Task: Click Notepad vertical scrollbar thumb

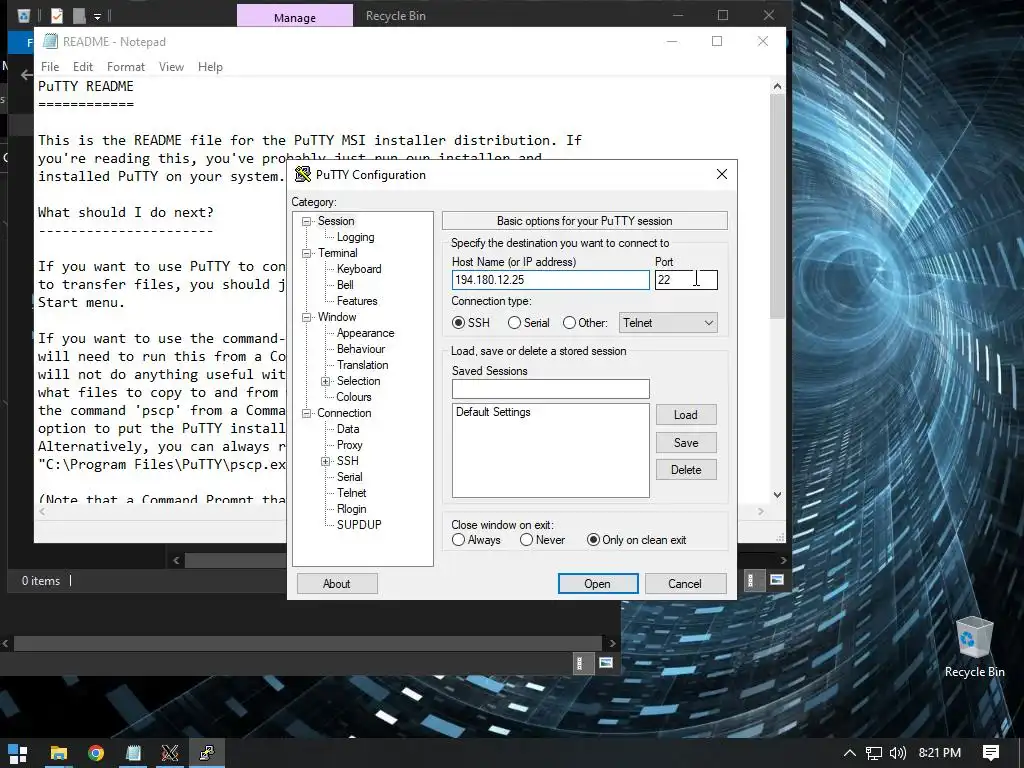Action: point(777,206)
